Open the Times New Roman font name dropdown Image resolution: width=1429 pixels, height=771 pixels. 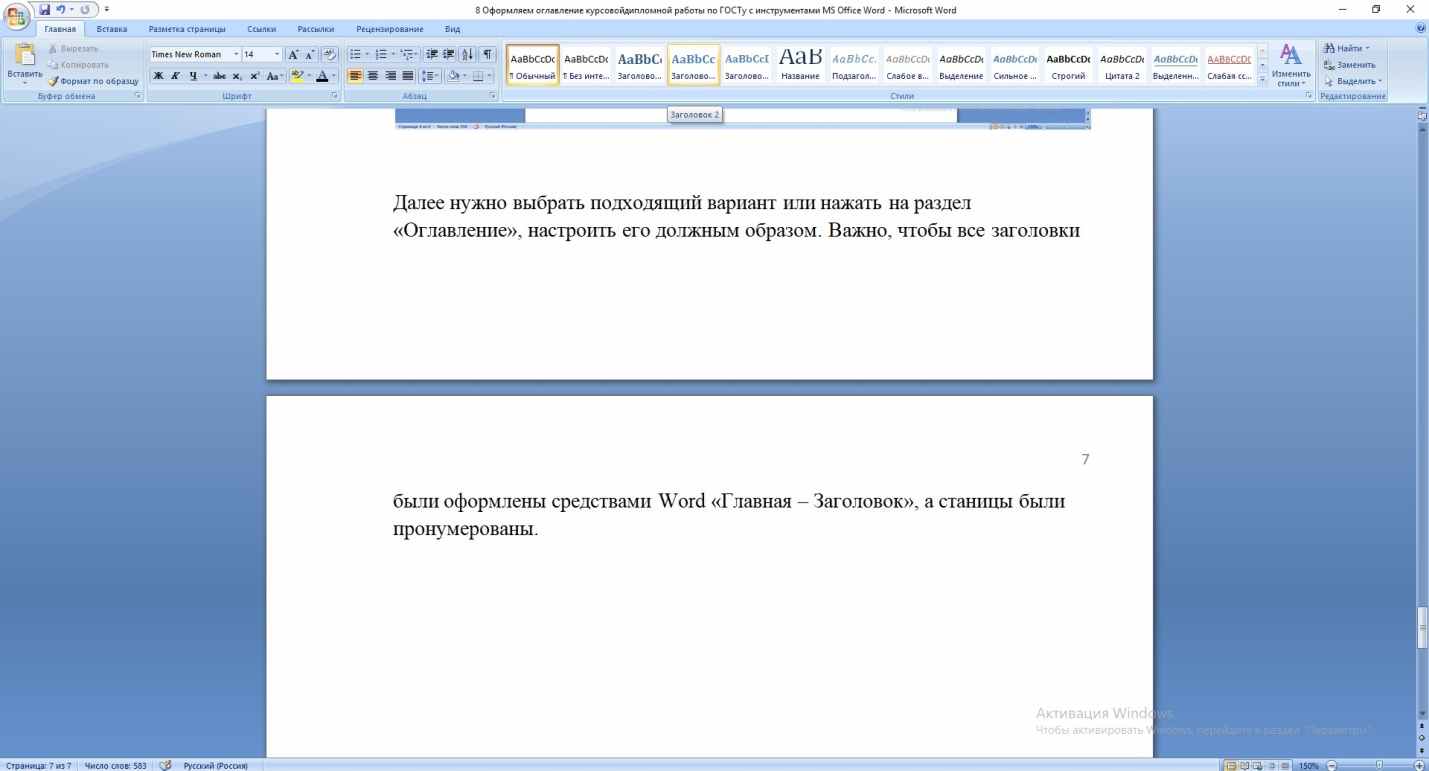click(x=235, y=55)
